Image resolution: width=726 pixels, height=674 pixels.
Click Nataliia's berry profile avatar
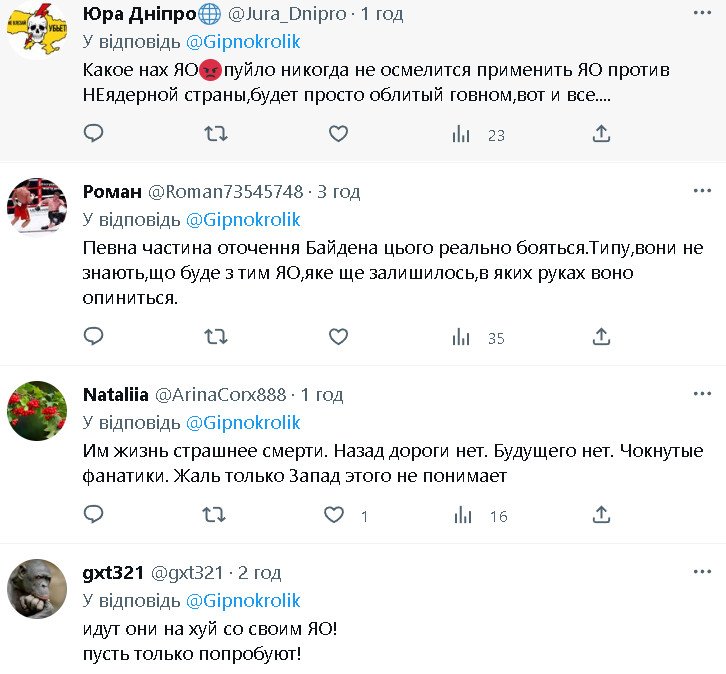[x=37, y=410]
